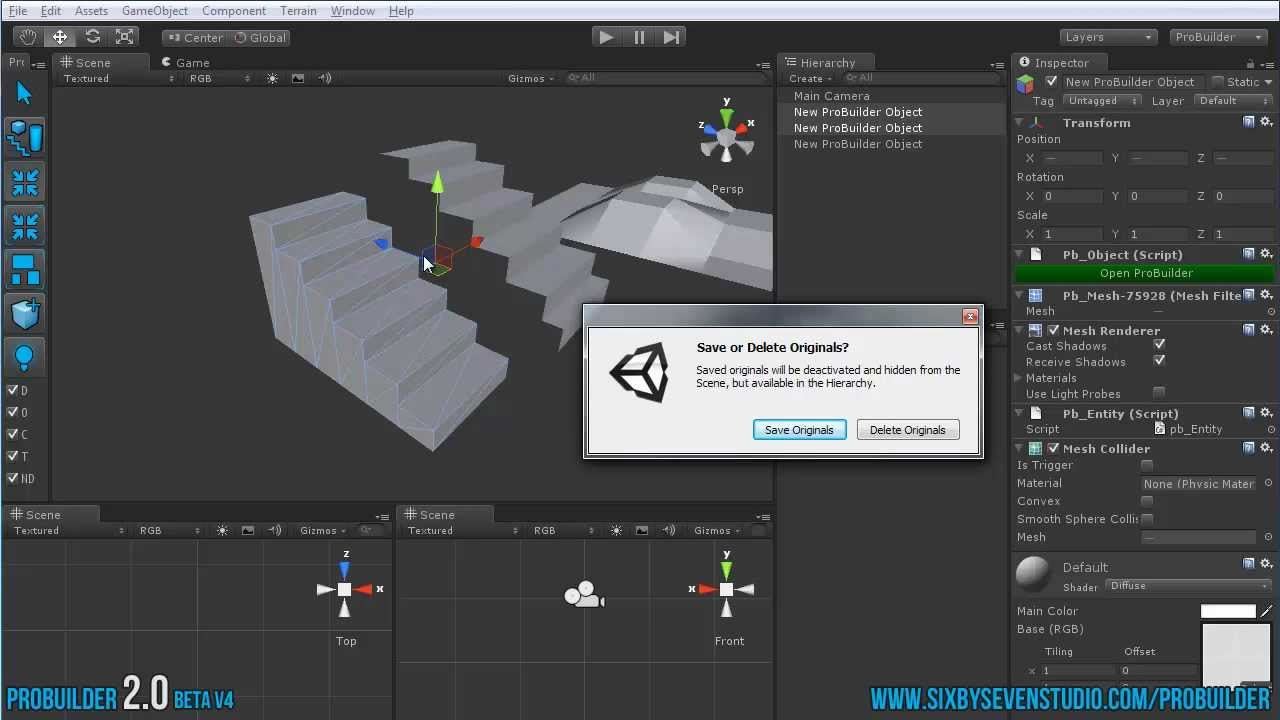The image size is (1280, 720).
Task: Toggle scene lighting sun icon in main Scene
Action: [272, 78]
